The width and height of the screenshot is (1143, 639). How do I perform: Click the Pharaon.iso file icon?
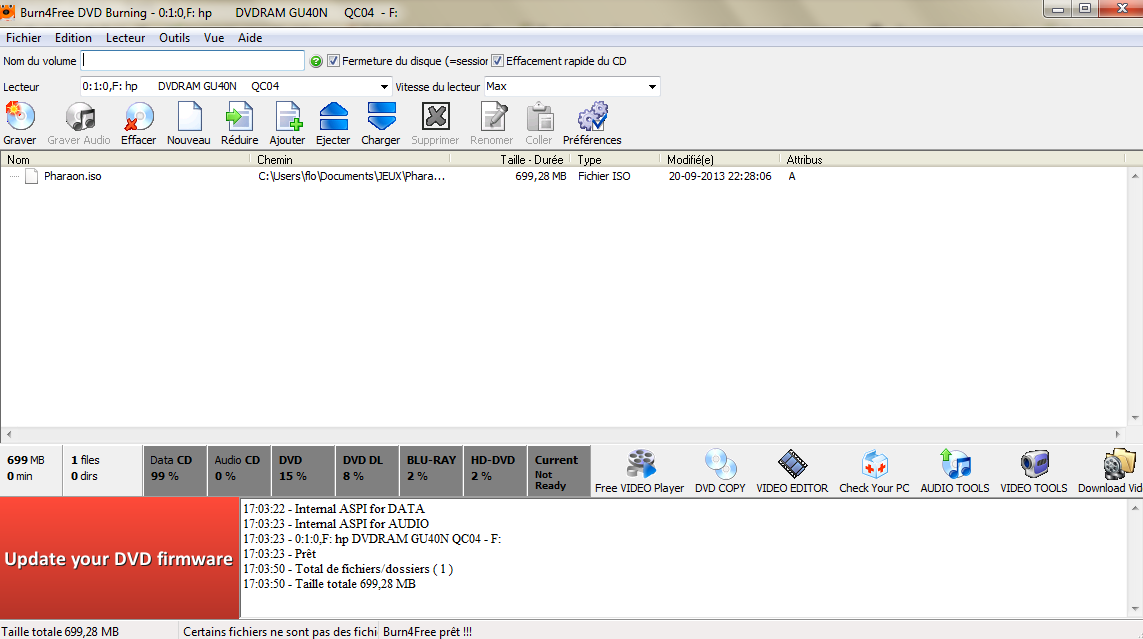pyautogui.click(x=31, y=176)
